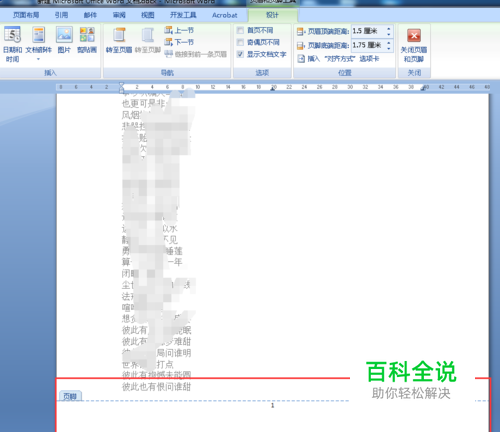Enable Different First Page (首页不同)
The image size is (500, 432).
point(240,30)
